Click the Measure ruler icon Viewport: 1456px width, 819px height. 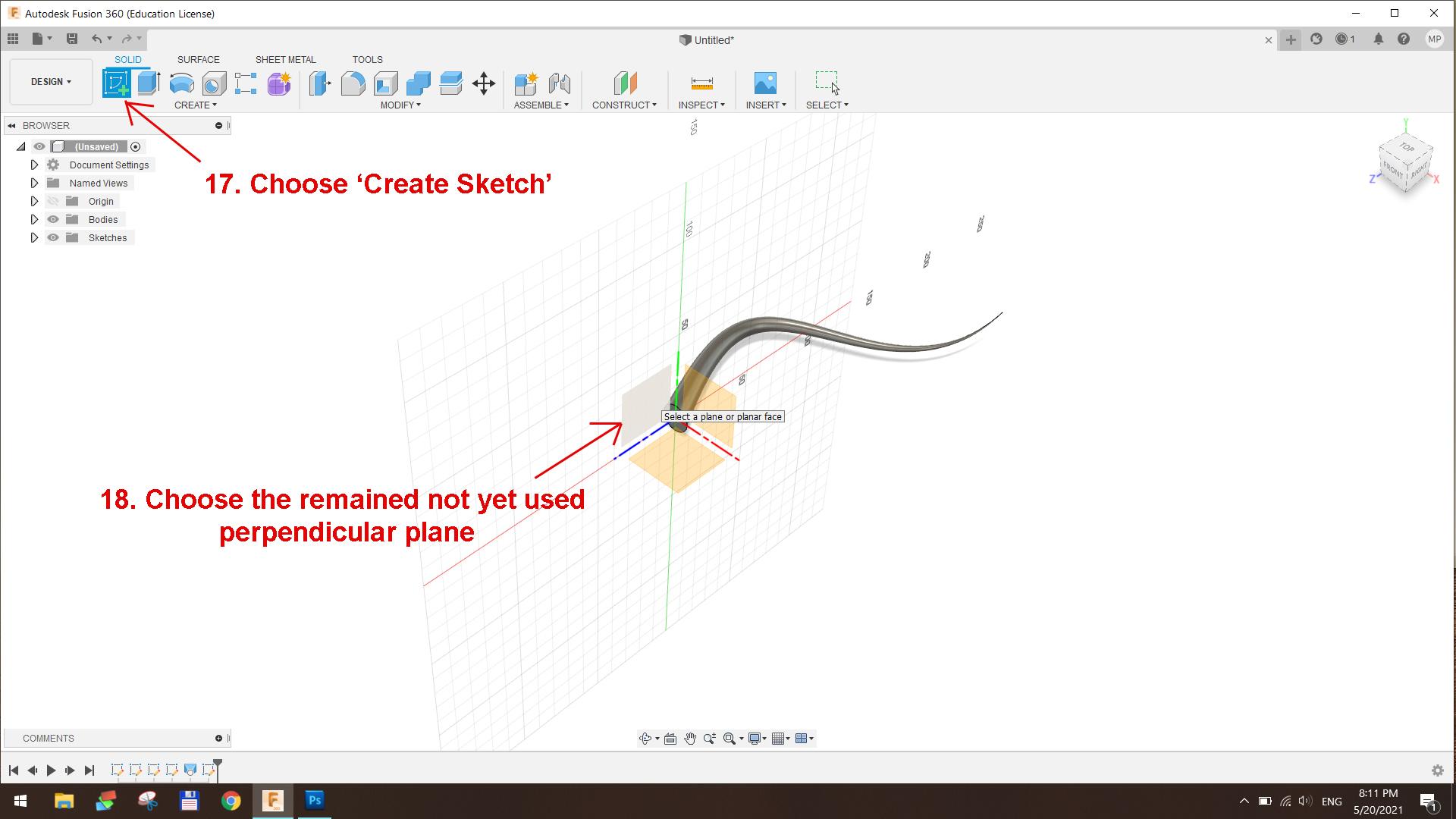click(x=701, y=83)
